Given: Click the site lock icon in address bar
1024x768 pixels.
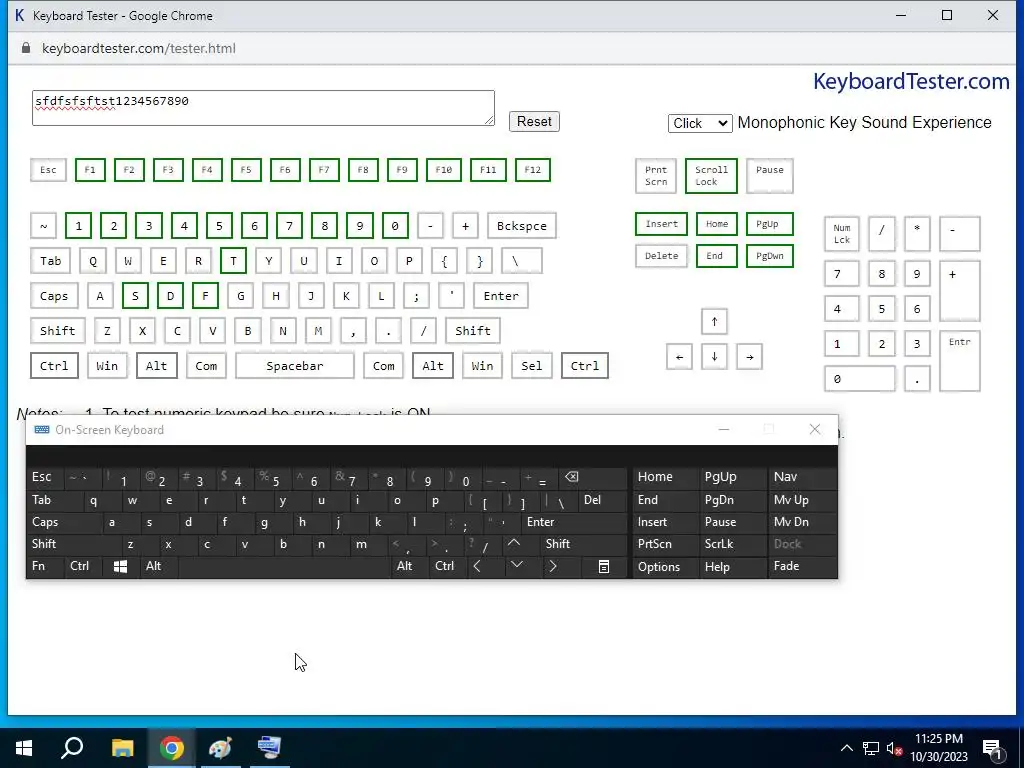Looking at the screenshot, I should coord(26,48).
